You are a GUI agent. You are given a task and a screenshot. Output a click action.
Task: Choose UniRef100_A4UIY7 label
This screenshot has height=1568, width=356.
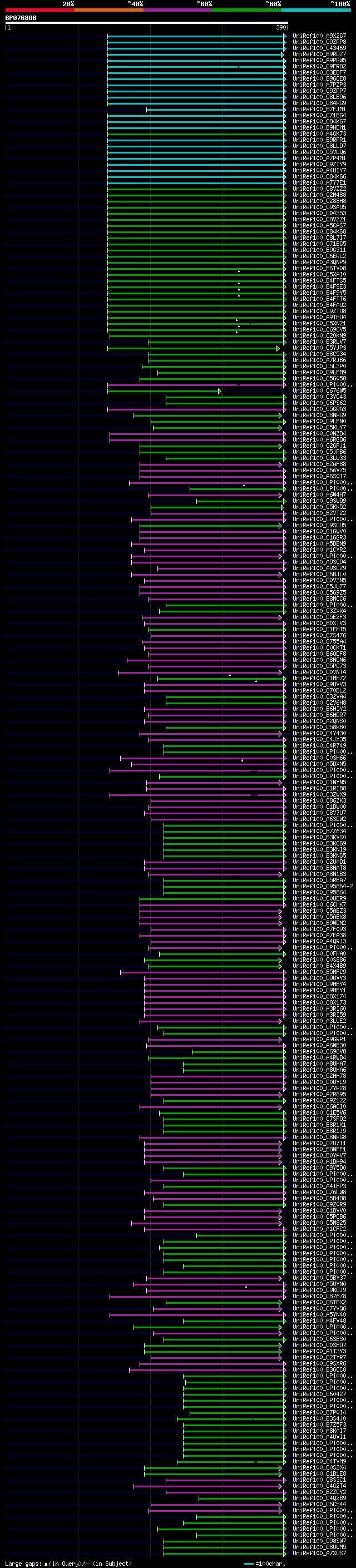coord(319,170)
